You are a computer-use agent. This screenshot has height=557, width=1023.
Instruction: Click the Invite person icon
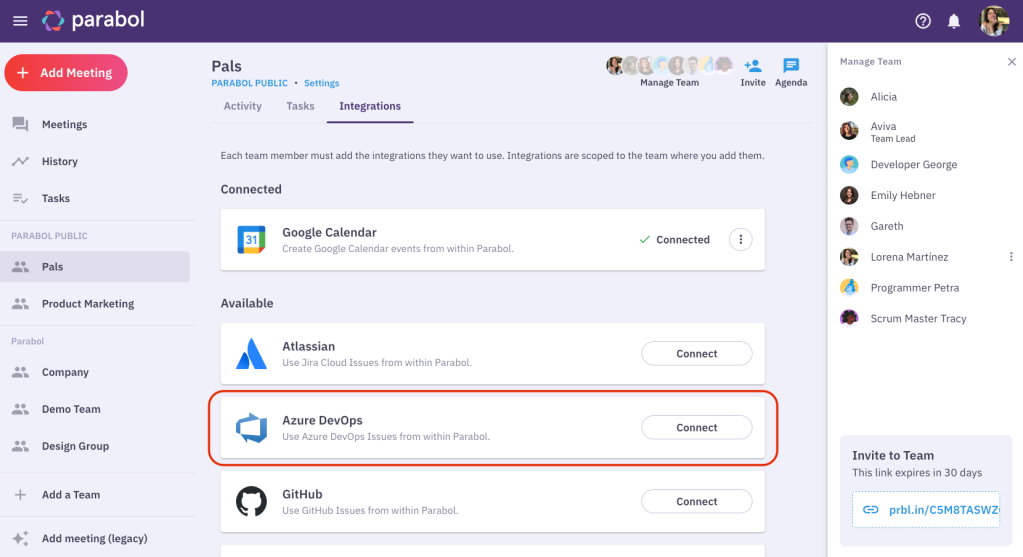[x=752, y=66]
